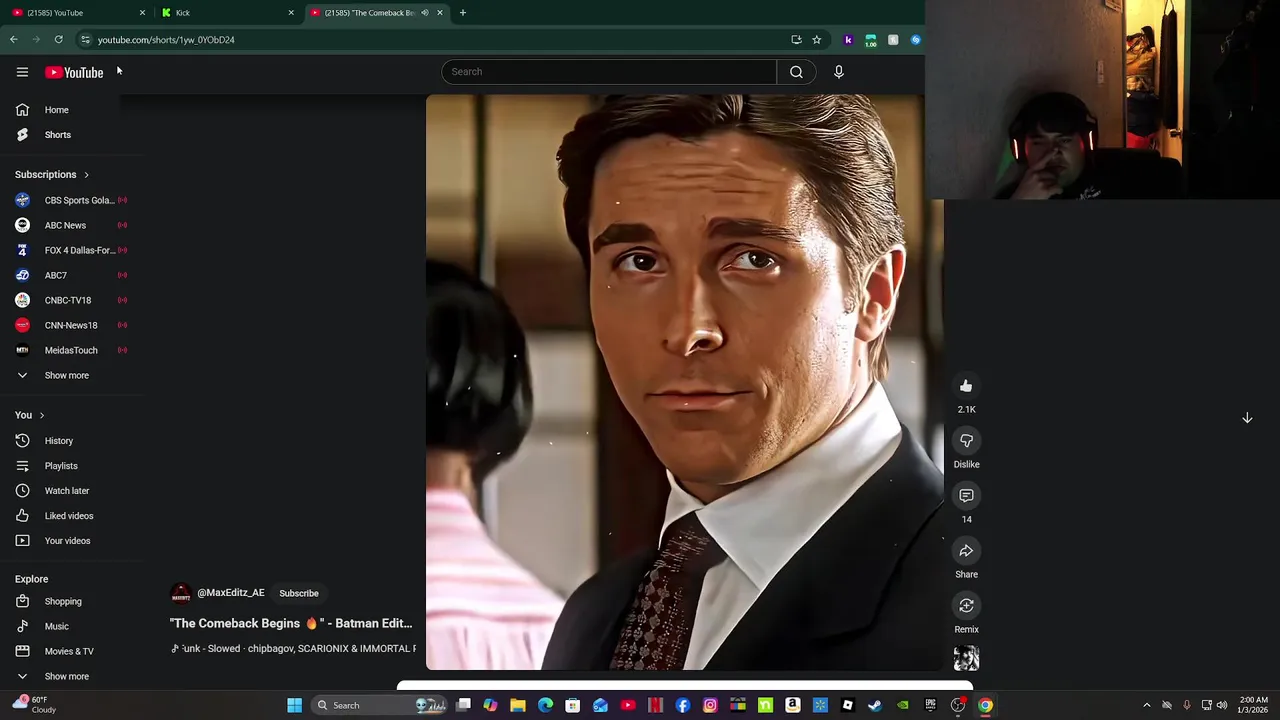The image size is (1280, 720).
Task: Subscribe to @MaxEditz_AE
Action: 299,594
